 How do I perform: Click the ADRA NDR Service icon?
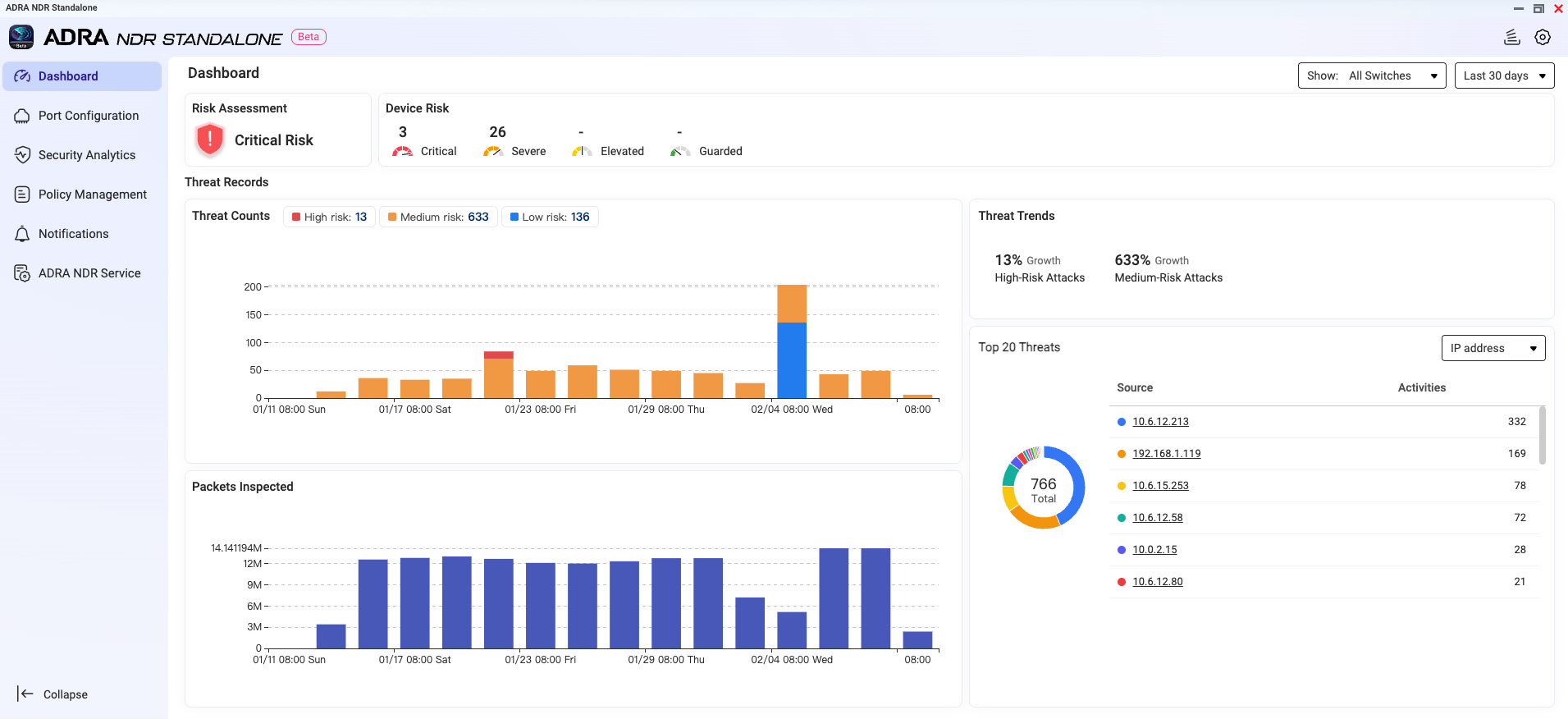pos(22,273)
